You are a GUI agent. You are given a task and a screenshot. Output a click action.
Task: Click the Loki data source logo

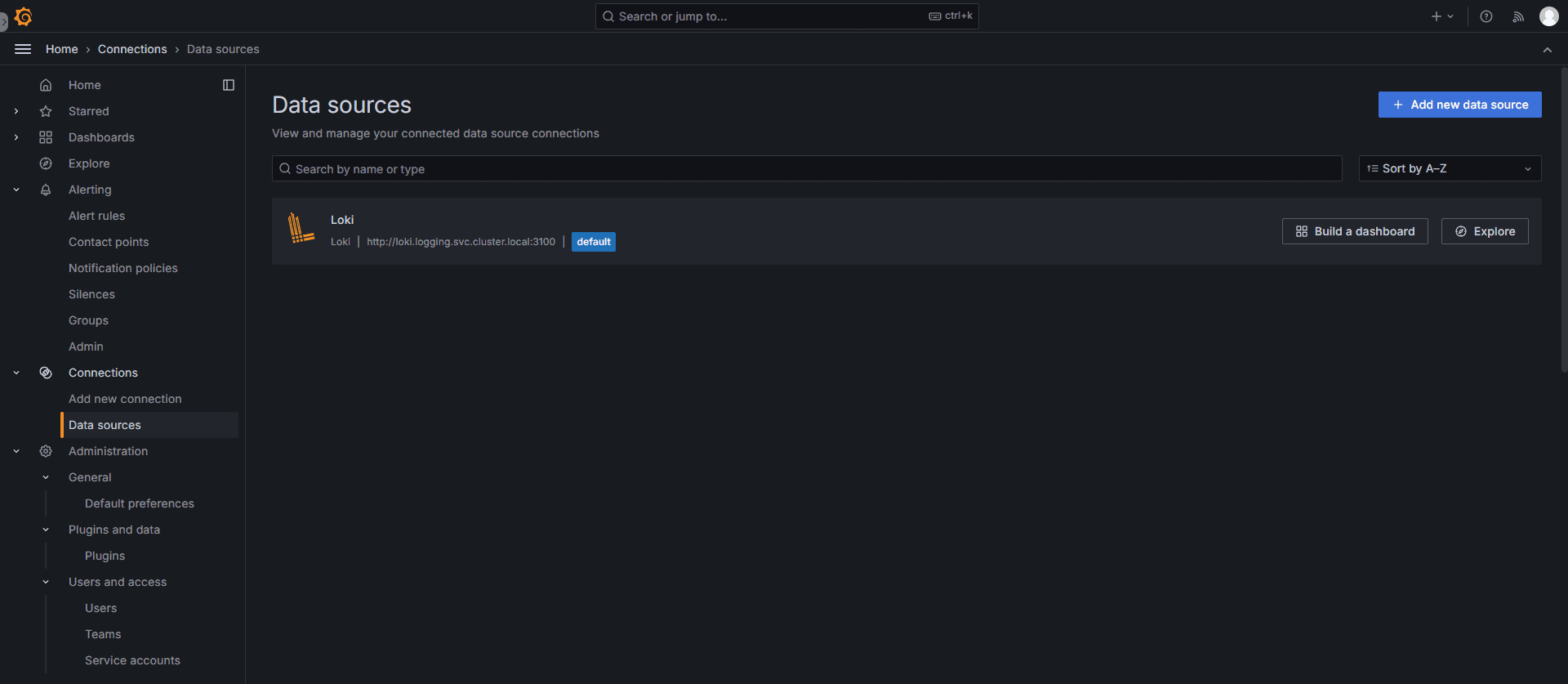[301, 228]
